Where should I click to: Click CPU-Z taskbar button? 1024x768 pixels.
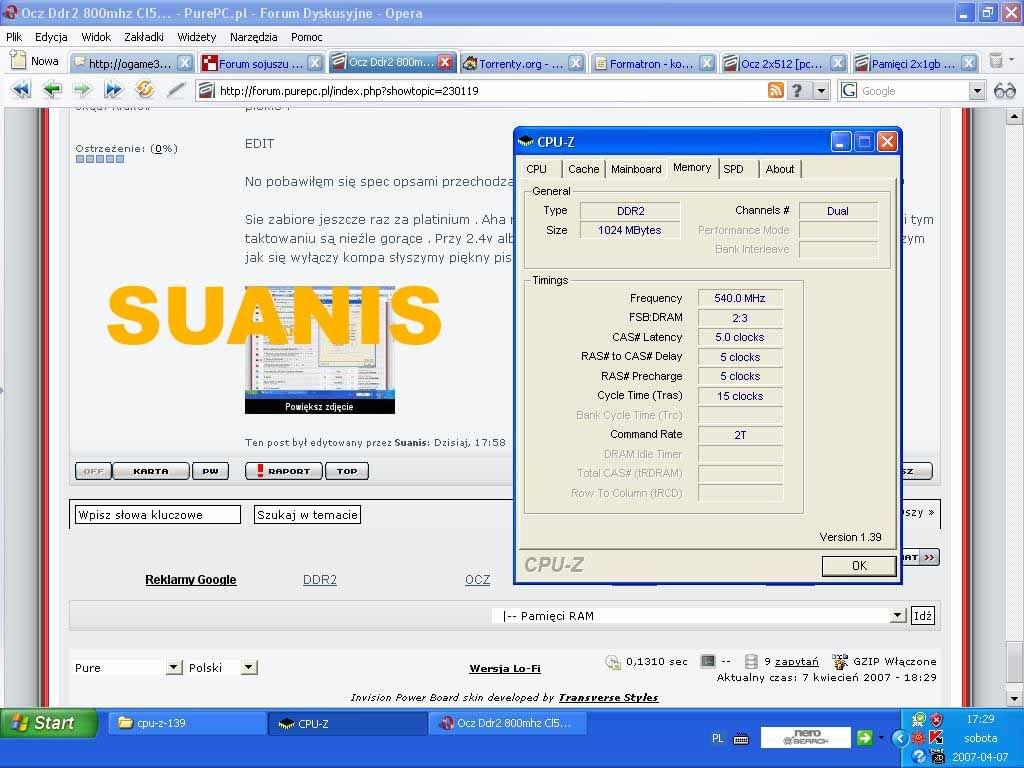click(348, 723)
